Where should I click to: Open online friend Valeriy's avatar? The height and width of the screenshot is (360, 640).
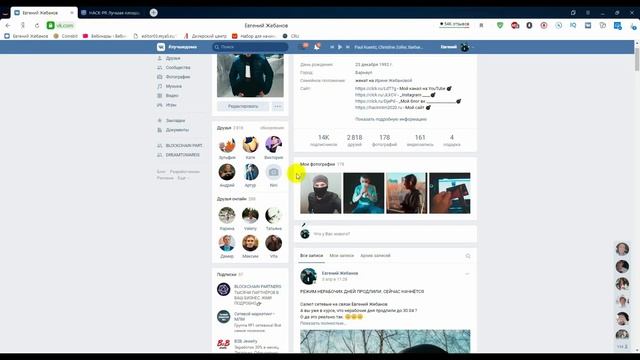coord(250,216)
